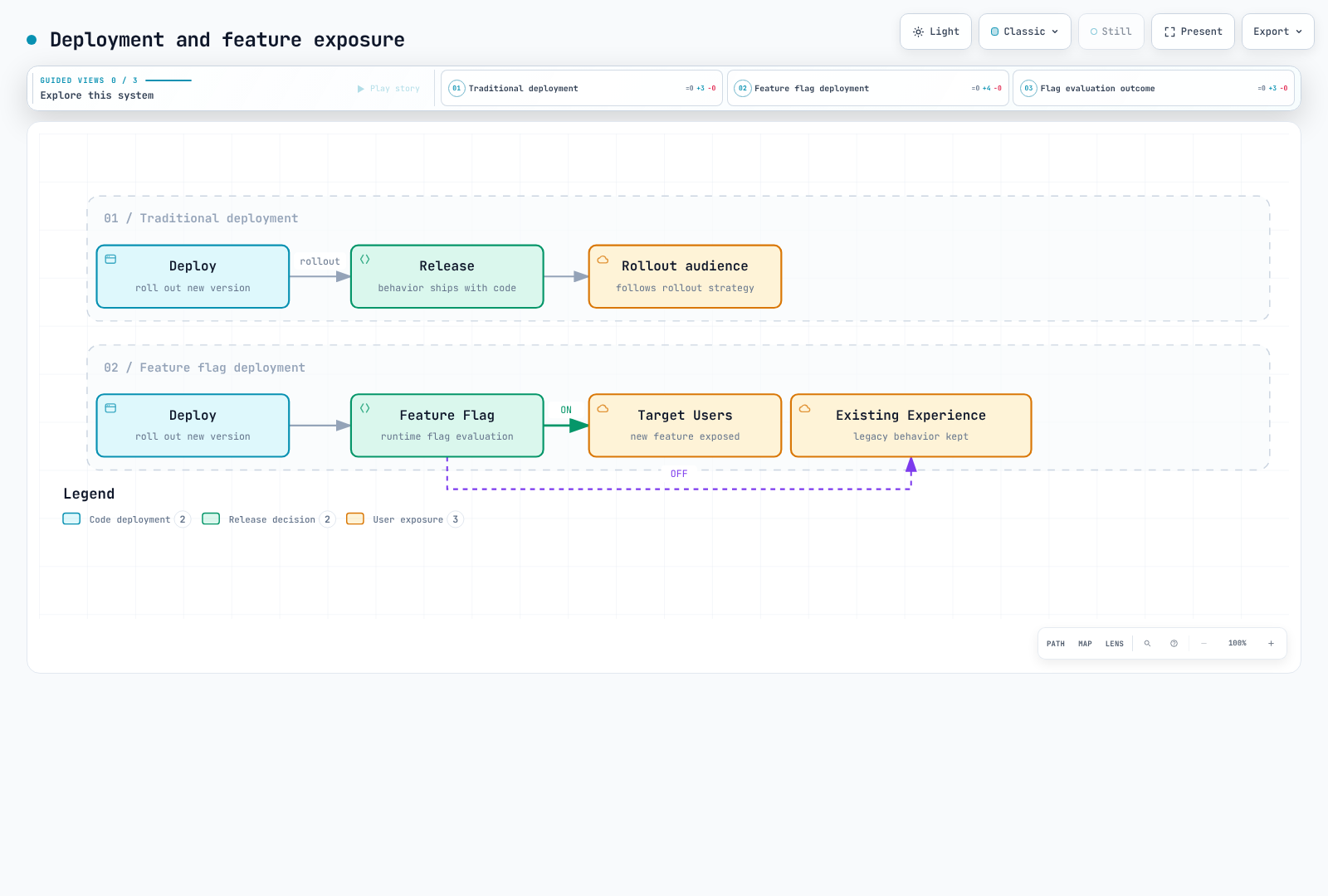This screenshot has height=896, width=1328.
Task: Click the ON edge label
Action: pos(566,410)
